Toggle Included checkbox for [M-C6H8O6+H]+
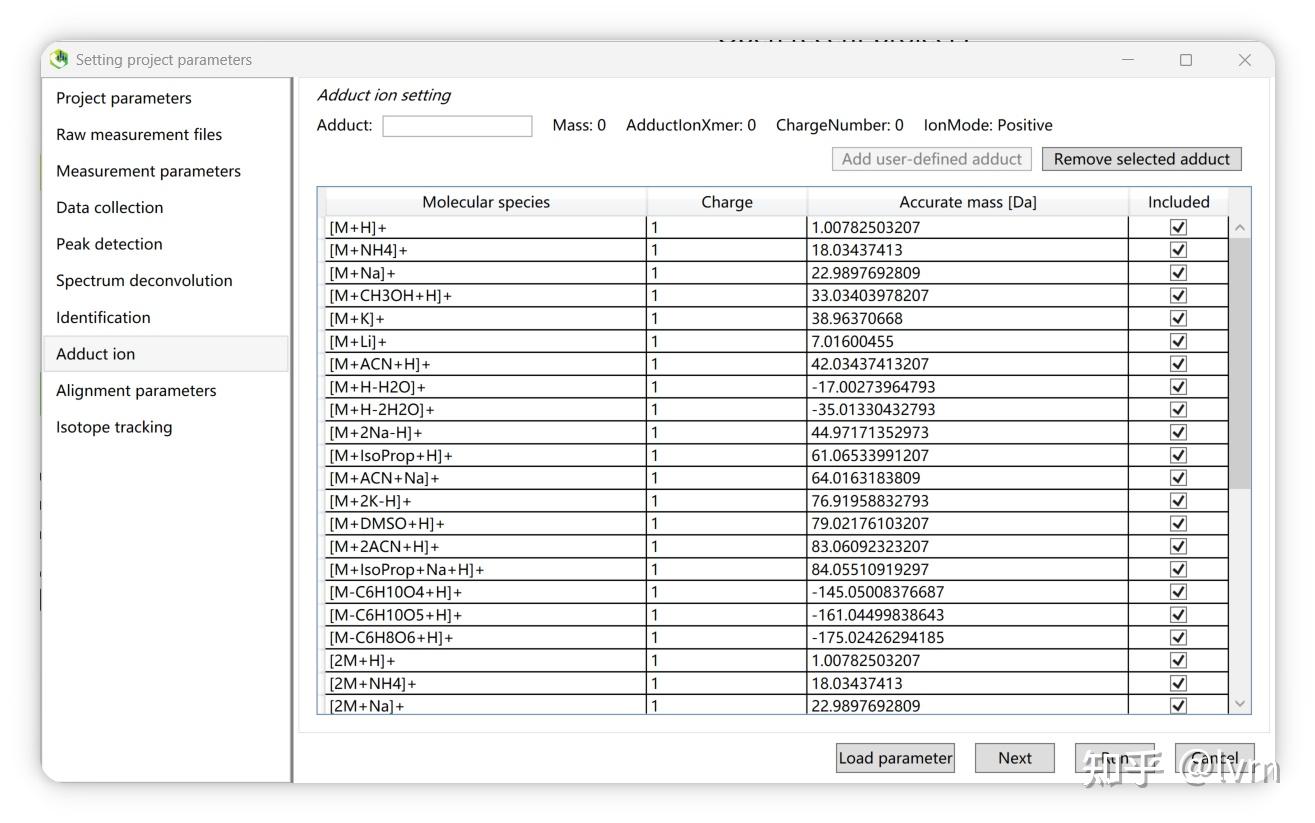The image size is (1315, 823). (x=1178, y=638)
